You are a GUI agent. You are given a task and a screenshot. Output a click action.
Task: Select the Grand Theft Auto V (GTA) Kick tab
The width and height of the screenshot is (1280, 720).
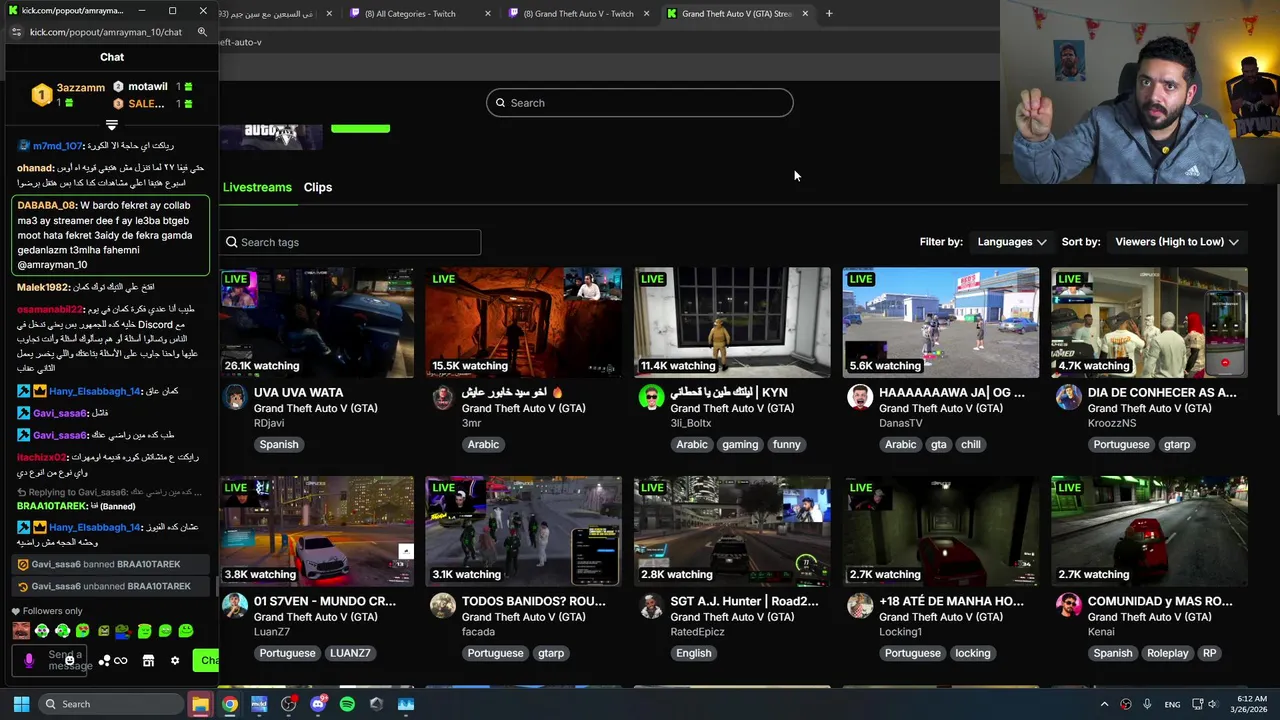point(737,14)
